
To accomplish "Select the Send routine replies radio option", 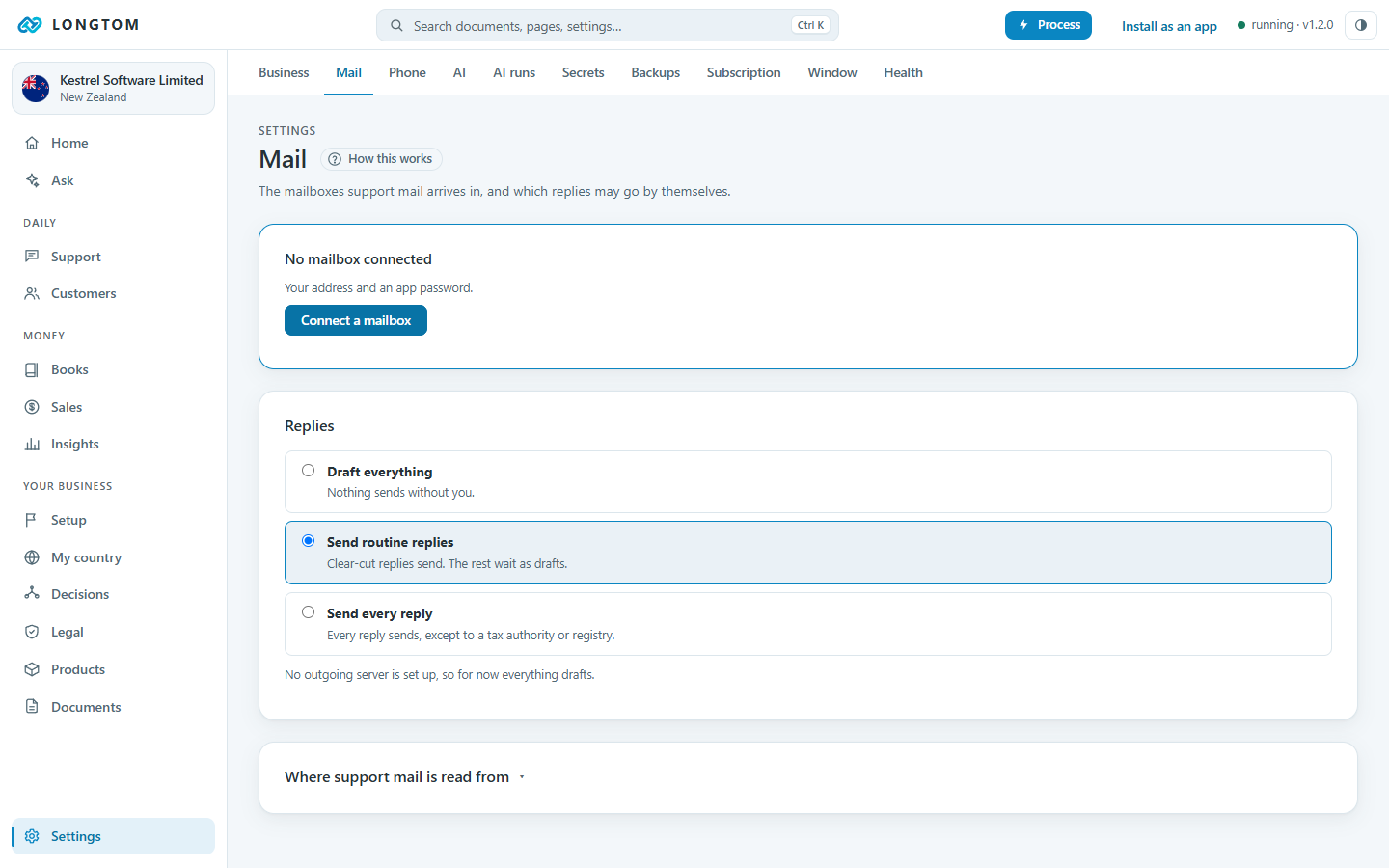I will pos(308,541).
